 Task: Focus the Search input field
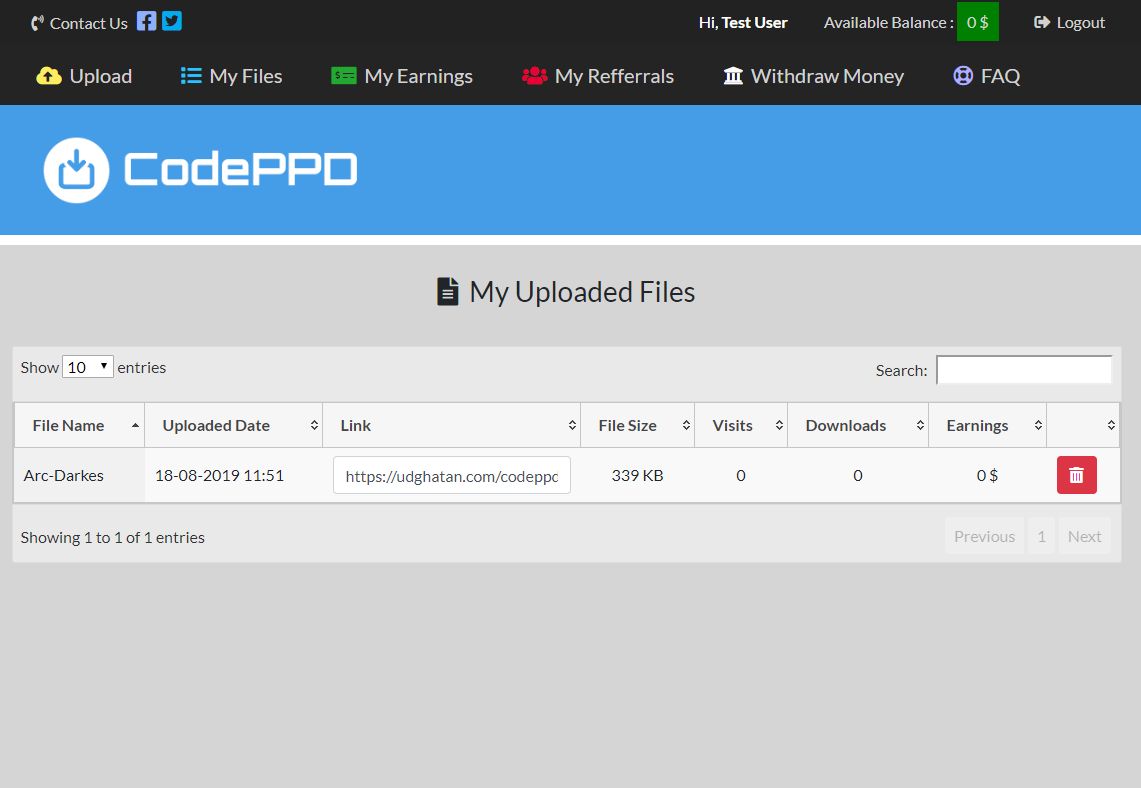pyautogui.click(x=1023, y=370)
